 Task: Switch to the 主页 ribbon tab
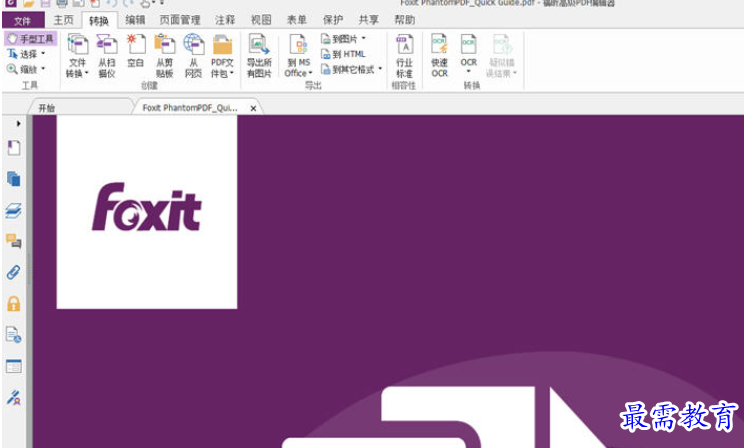tap(64, 20)
